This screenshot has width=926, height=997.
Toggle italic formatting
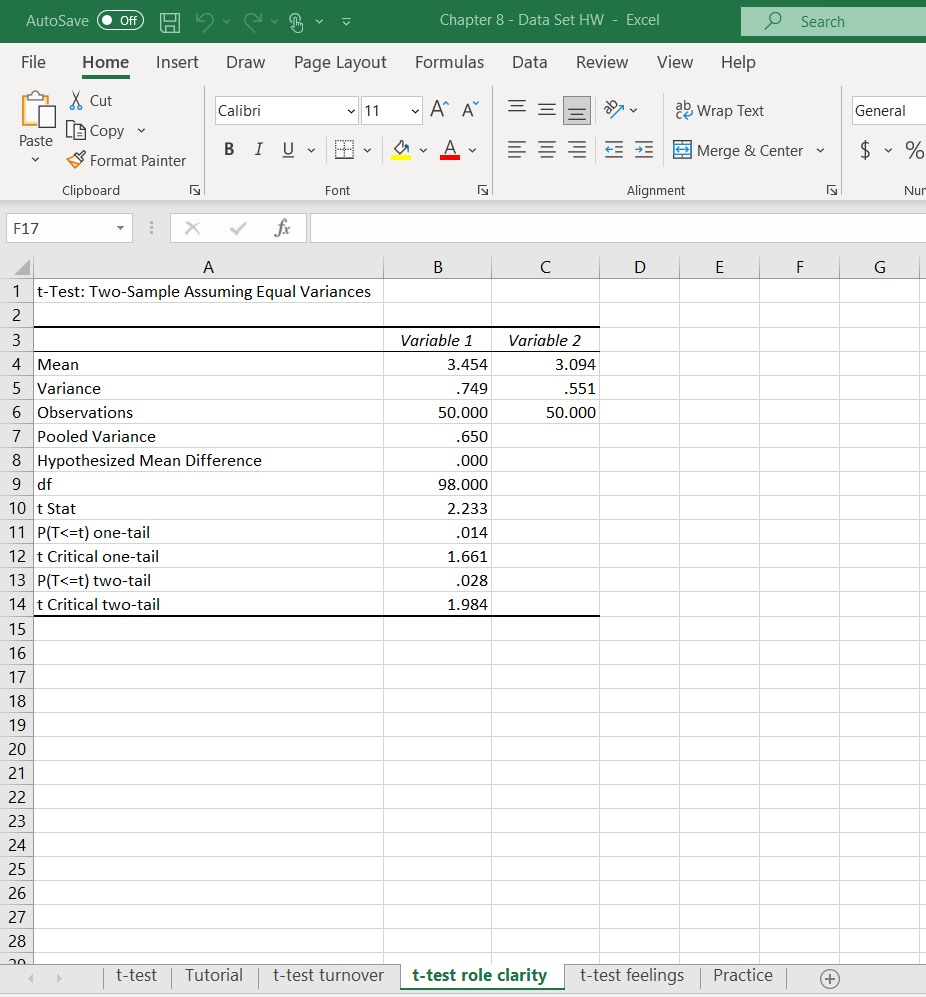point(258,148)
